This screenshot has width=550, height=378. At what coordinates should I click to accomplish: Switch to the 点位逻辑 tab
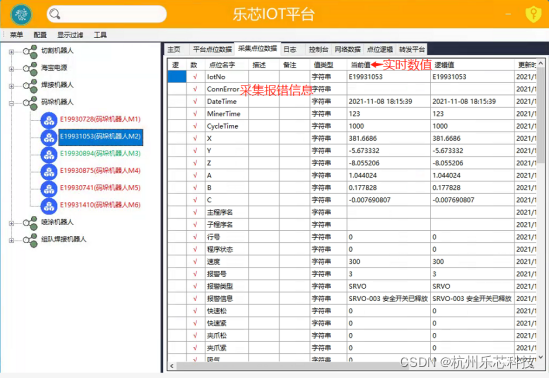point(380,49)
